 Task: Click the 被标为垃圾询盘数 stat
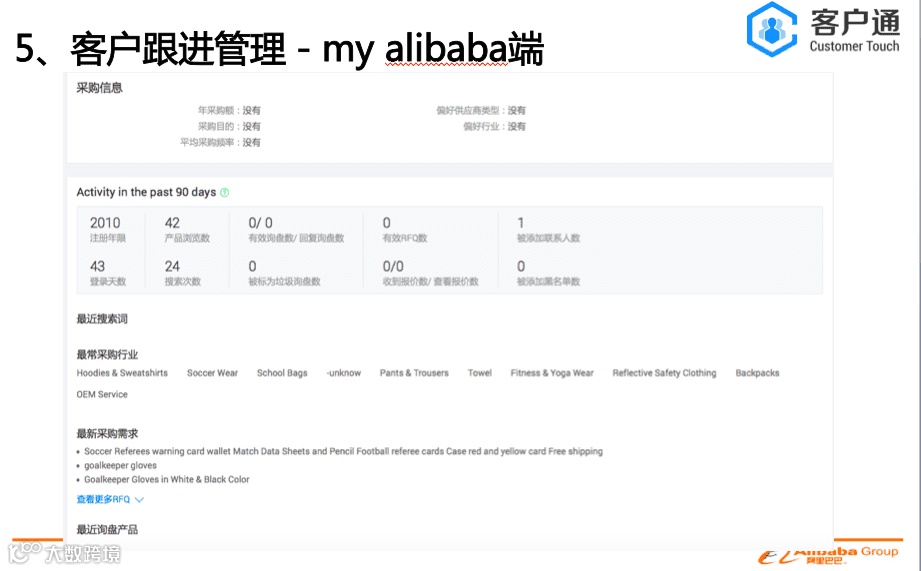click(x=284, y=273)
